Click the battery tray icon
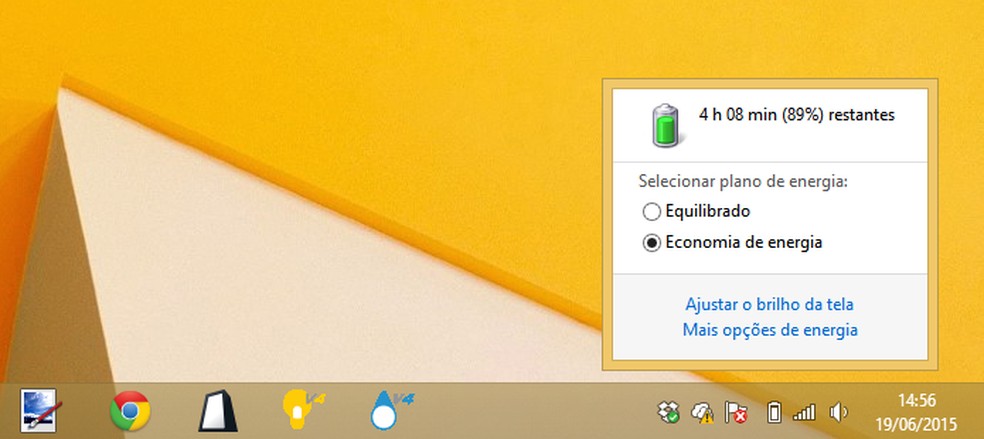 click(x=774, y=412)
